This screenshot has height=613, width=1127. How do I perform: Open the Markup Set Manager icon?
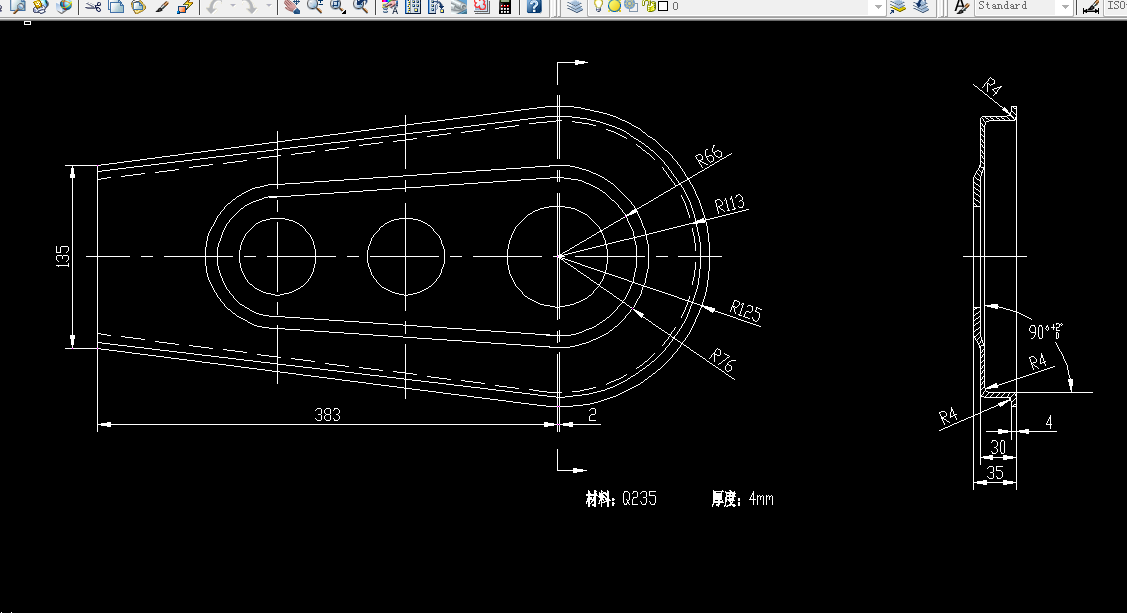pos(482,6)
